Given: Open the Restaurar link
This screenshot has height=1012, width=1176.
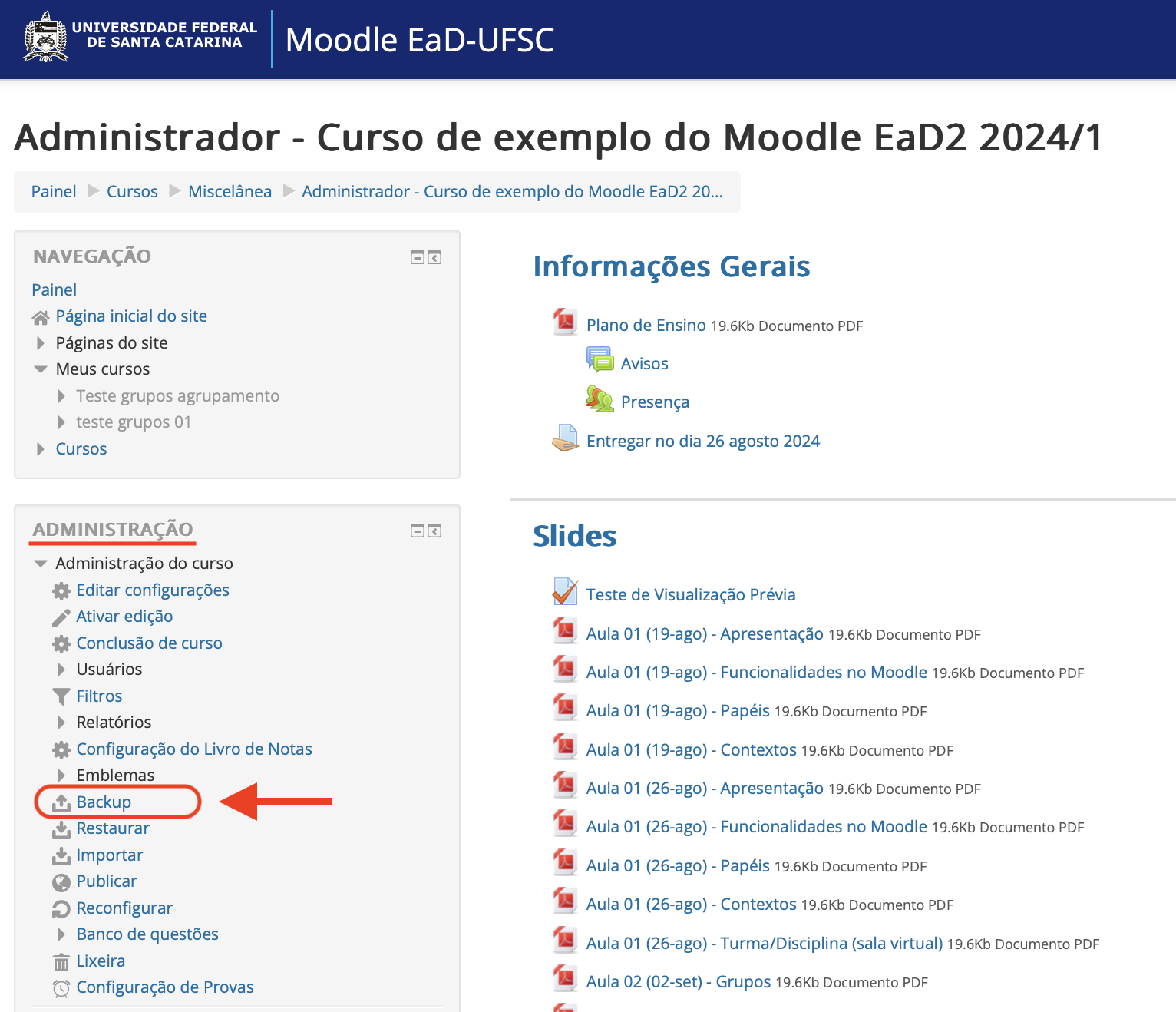Looking at the screenshot, I should [113, 828].
